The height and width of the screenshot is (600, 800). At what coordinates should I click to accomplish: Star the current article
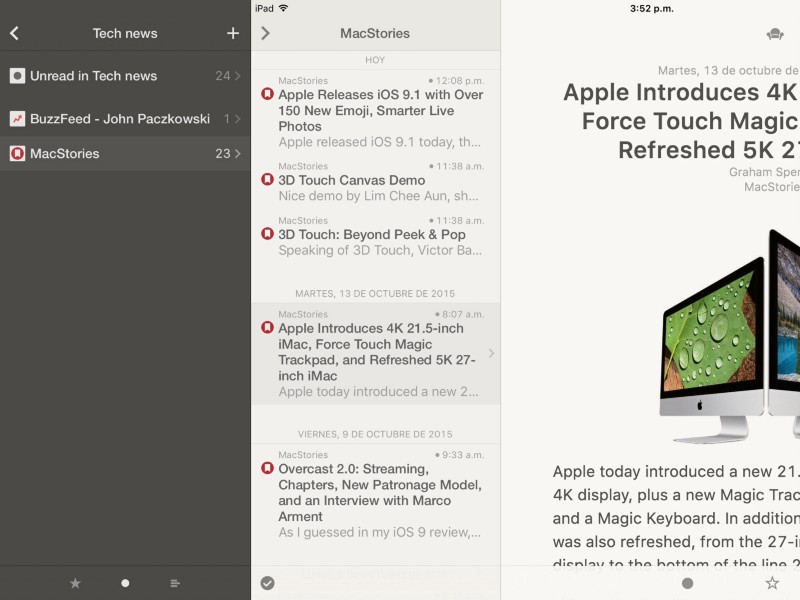(x=772, y=583)
